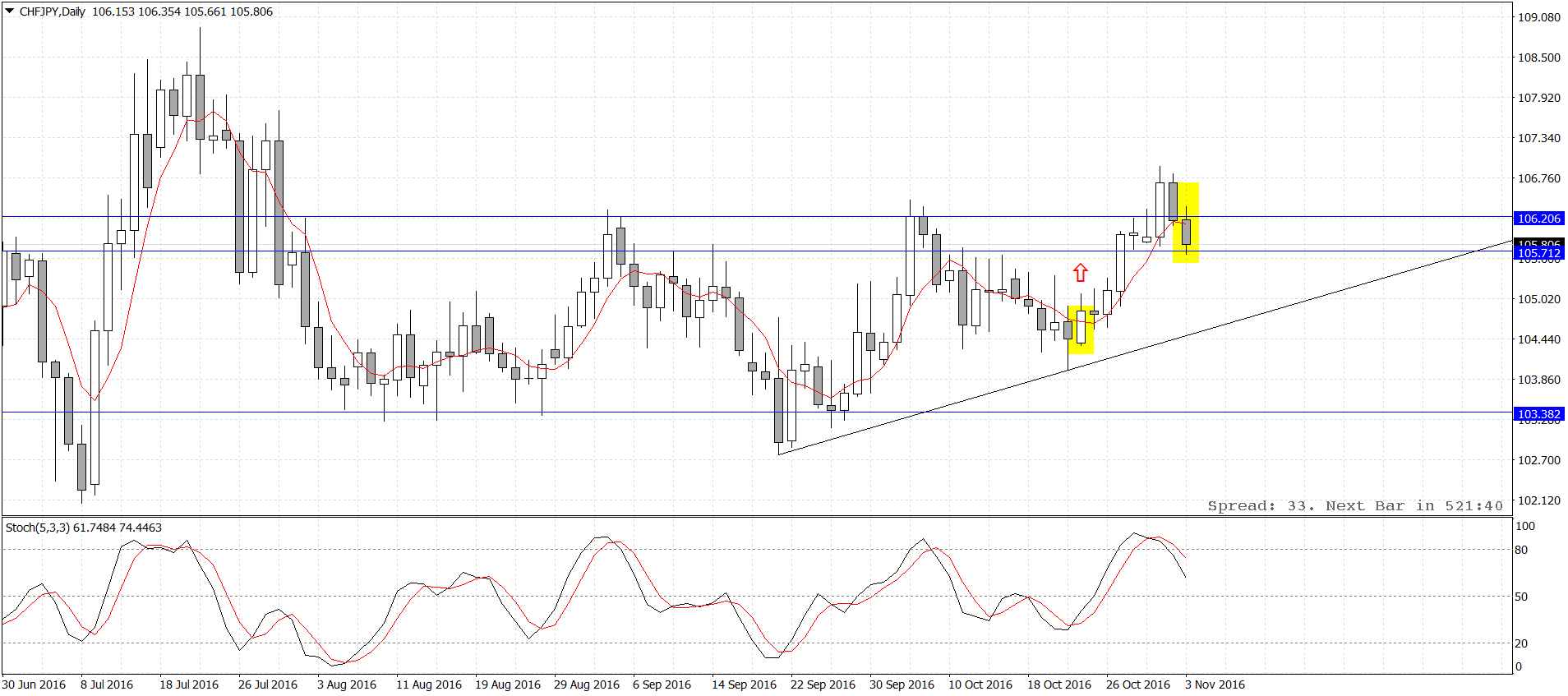Click the 10 Oct 2016 date label
This screenshot has height=696, width=1568.
coord(980,684)
